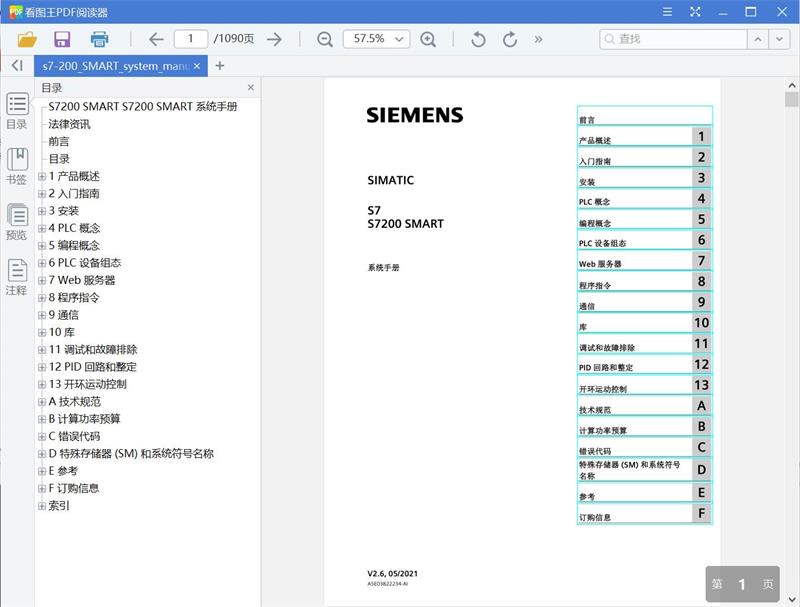800x607 pixels.
Task: Click the 查找 search field
Action: pyautogui.click(x=673, y=39)
